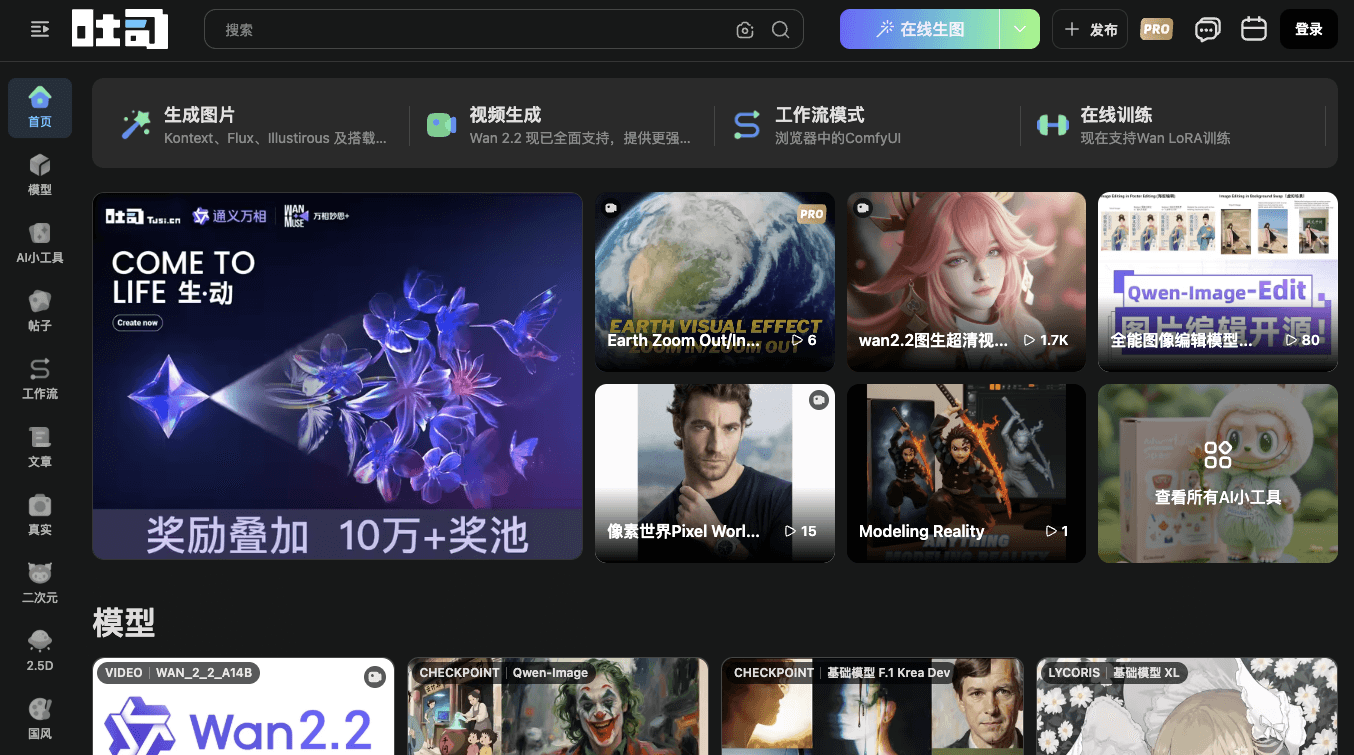Open the 像素世界Pixel World tool card
Image resolution: width=1354 pixels, height=755 pixels.
pyautogui.click(x=715, y=473)
